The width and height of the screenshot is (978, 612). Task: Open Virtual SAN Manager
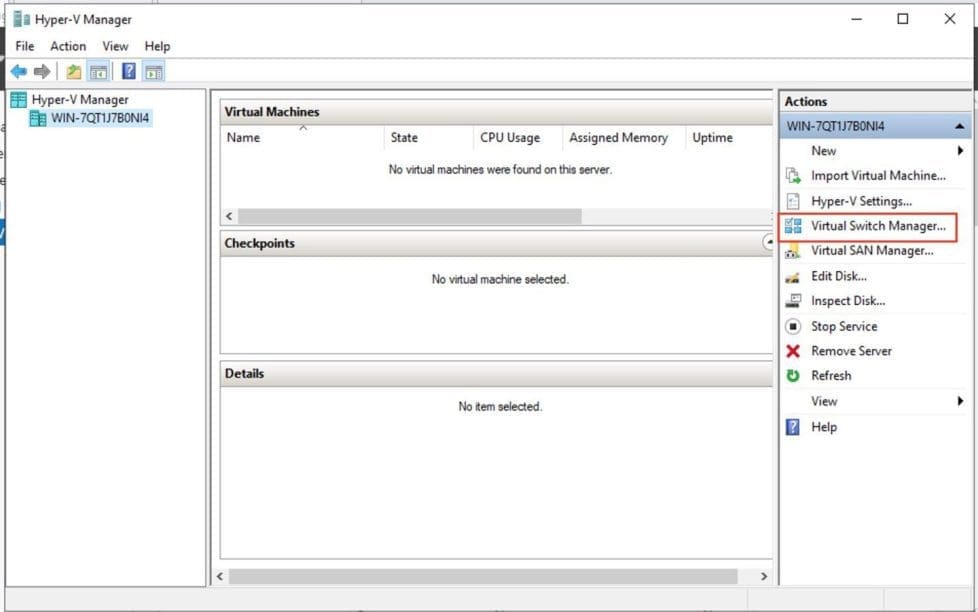872,251
